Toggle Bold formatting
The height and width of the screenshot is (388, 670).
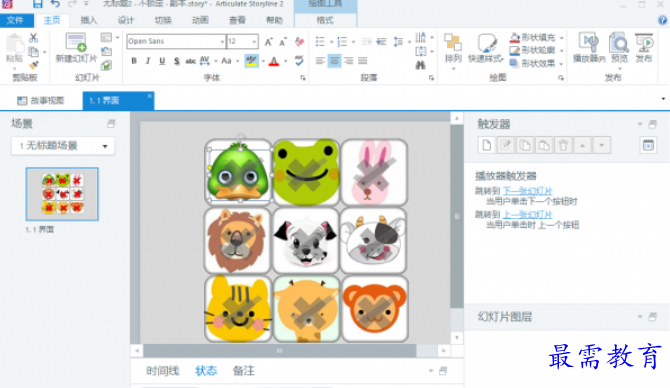pyautogui.click(x=134, y=61)
